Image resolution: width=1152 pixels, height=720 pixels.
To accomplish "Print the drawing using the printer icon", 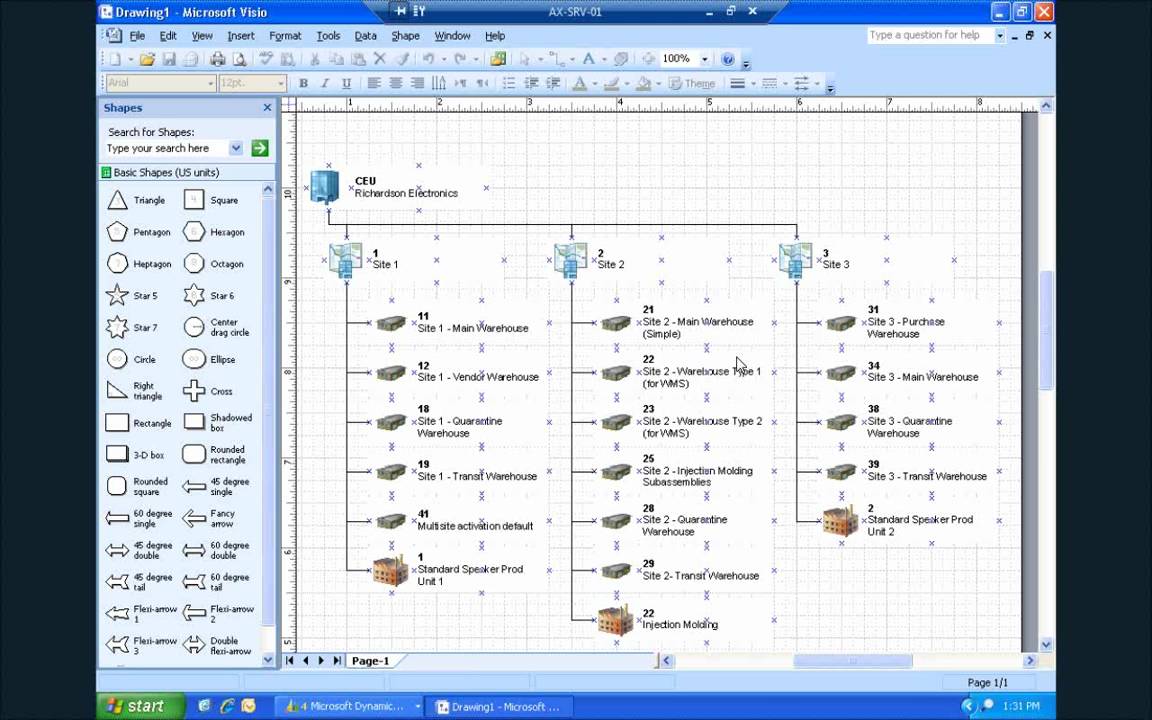I will tap(217, 60).
